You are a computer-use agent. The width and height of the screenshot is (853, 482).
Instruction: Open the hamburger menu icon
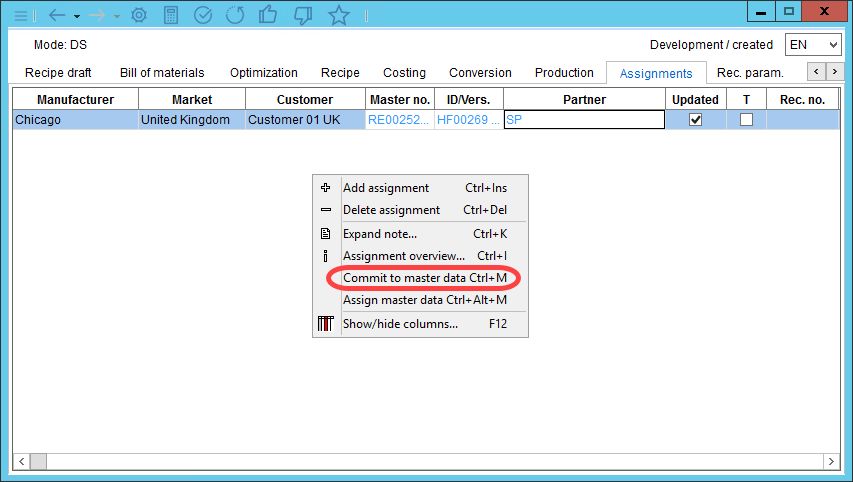[x=21, y=15]
